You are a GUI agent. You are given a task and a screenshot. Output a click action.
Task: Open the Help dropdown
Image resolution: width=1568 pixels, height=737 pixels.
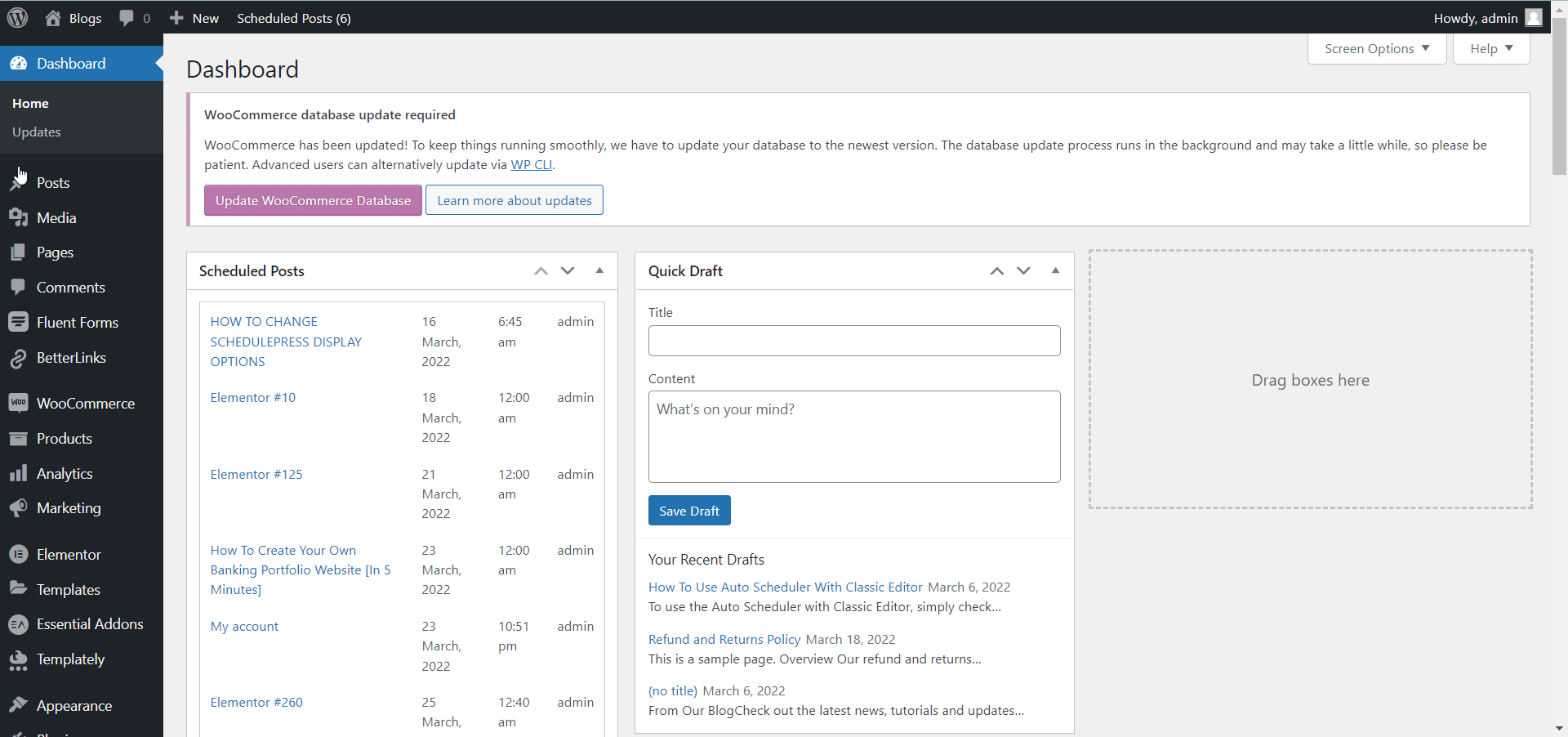1491,48
